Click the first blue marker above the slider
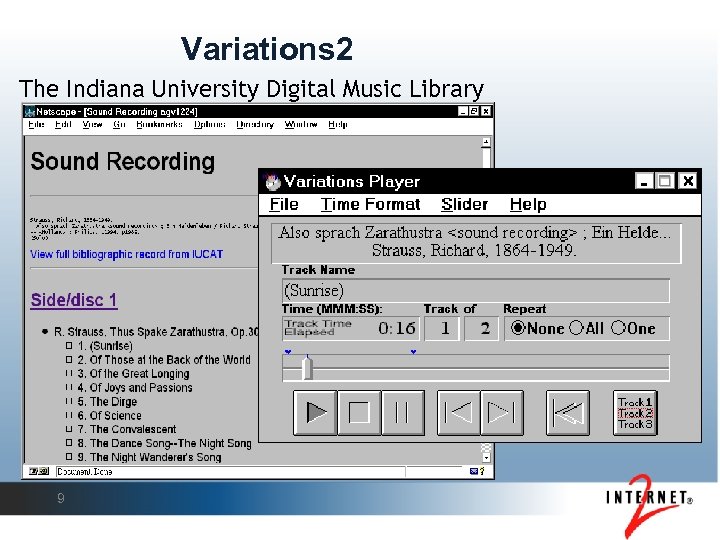 click(288, 352)
